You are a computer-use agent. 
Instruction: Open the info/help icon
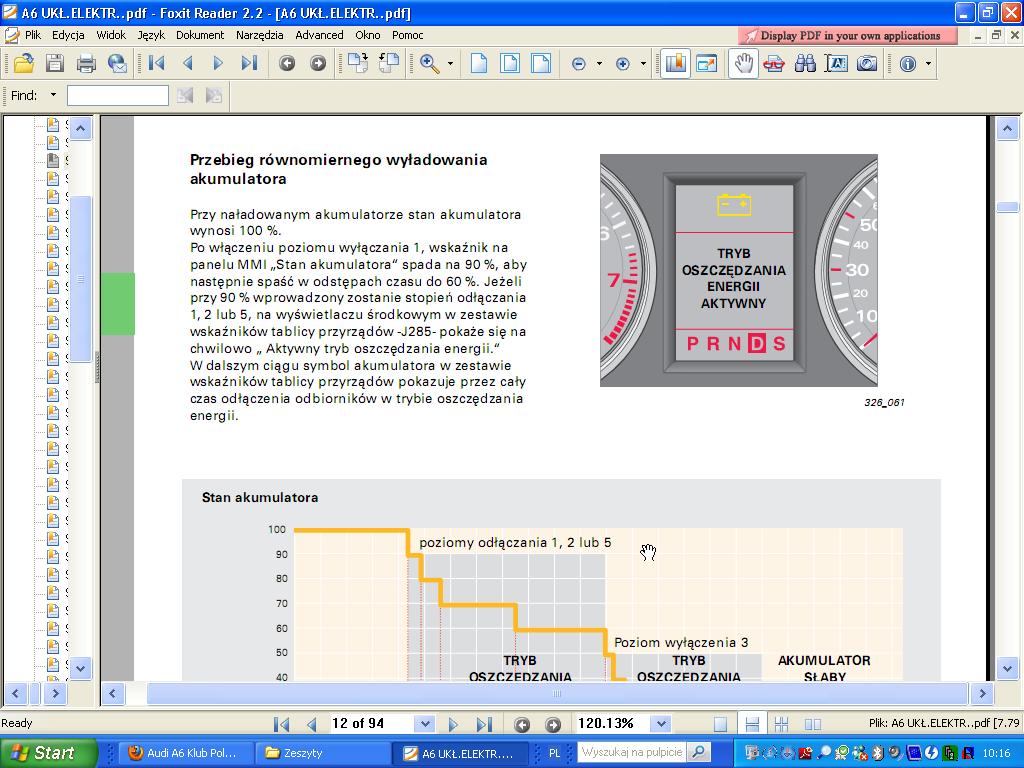coord(908,63)
